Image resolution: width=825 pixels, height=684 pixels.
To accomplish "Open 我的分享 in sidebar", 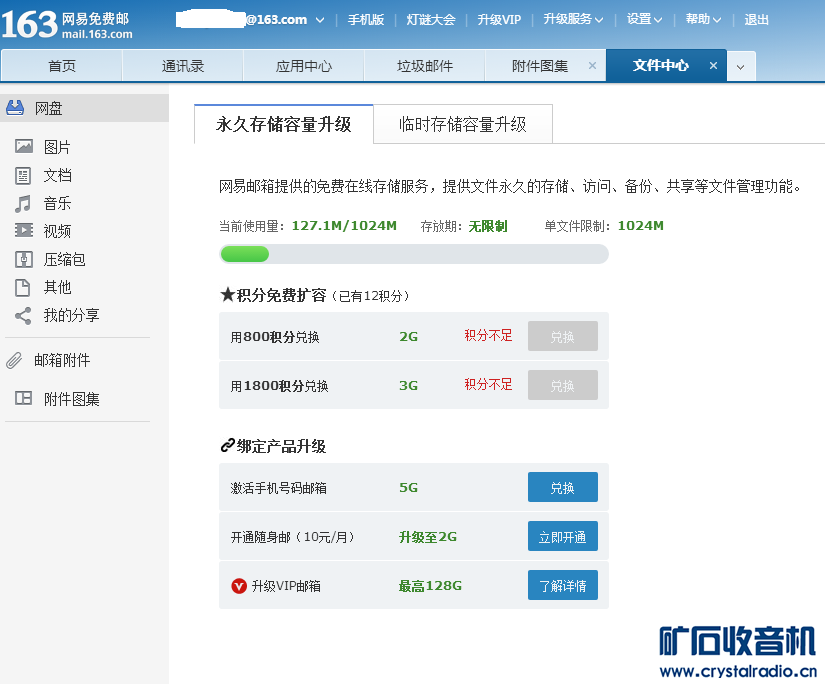I will 72,315.
